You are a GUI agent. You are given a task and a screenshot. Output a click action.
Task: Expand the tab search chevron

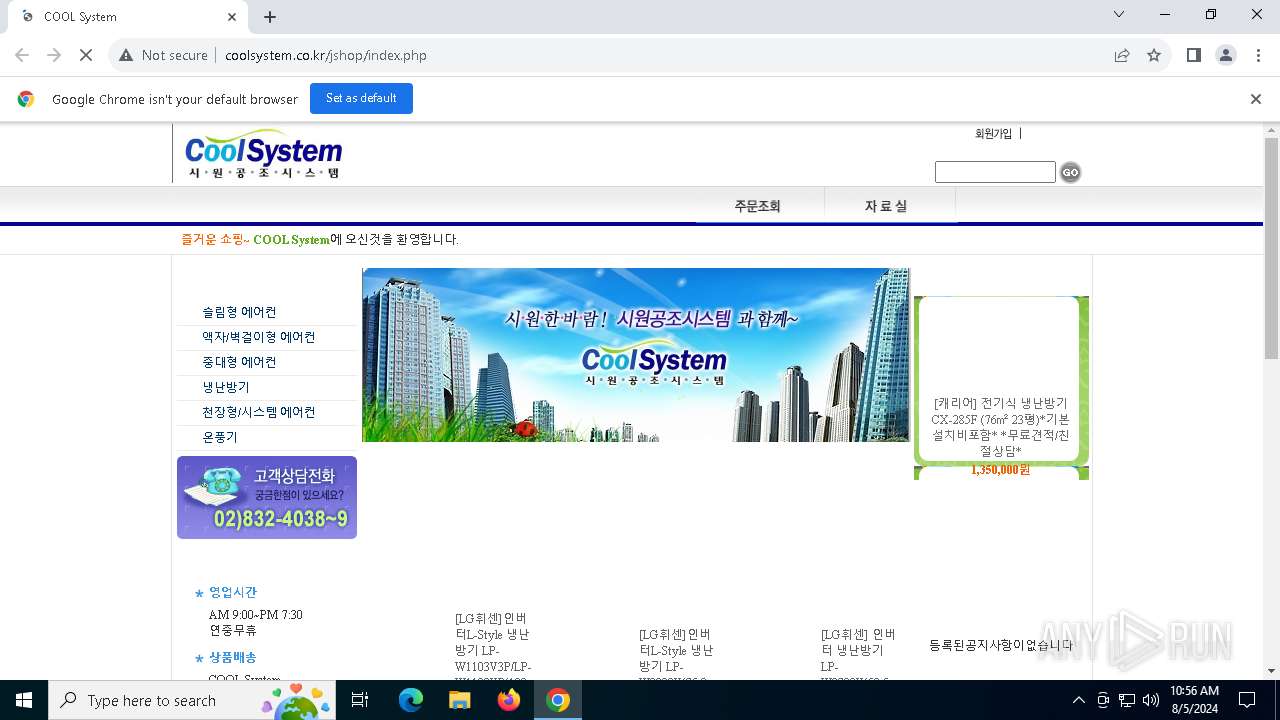coord(1119,14)
